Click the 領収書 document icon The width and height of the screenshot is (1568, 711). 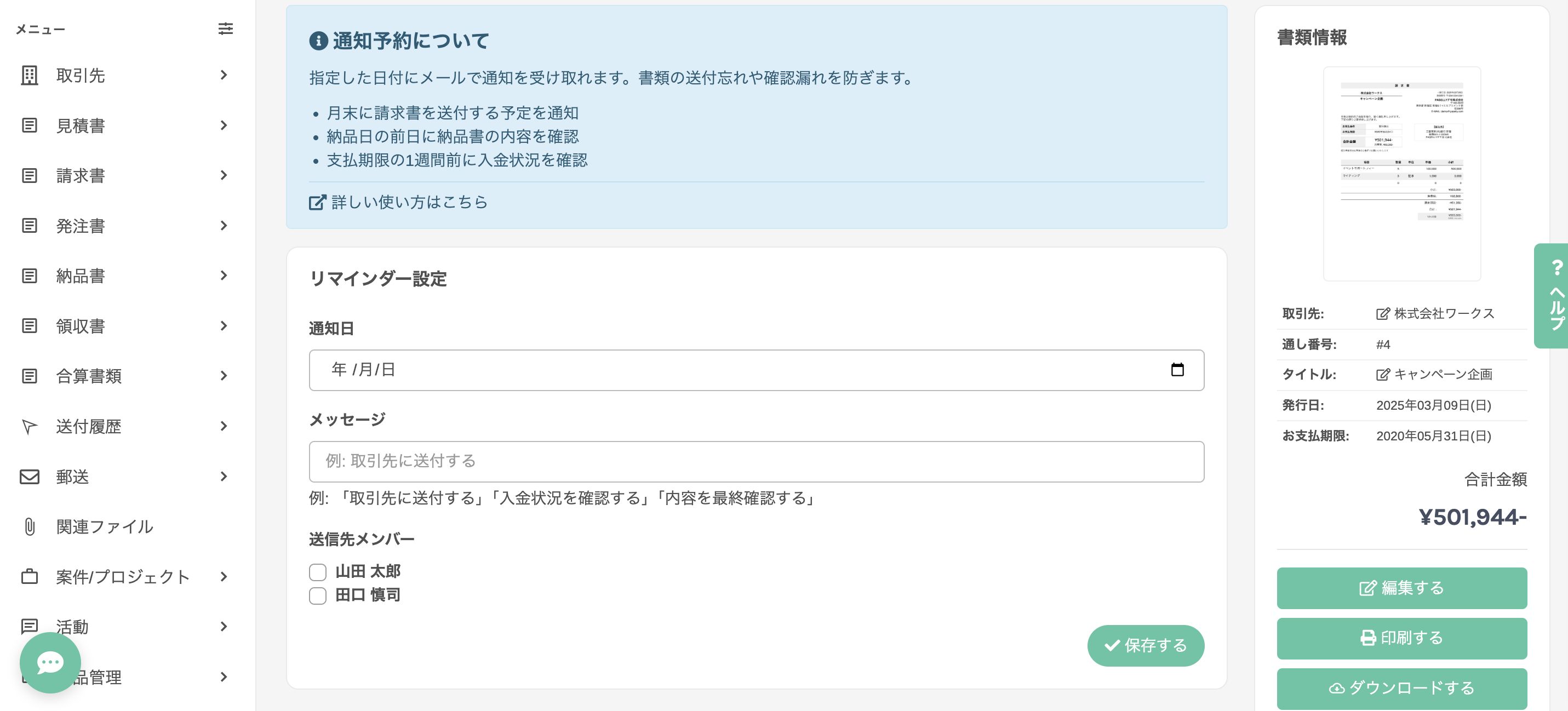(29, 326)
